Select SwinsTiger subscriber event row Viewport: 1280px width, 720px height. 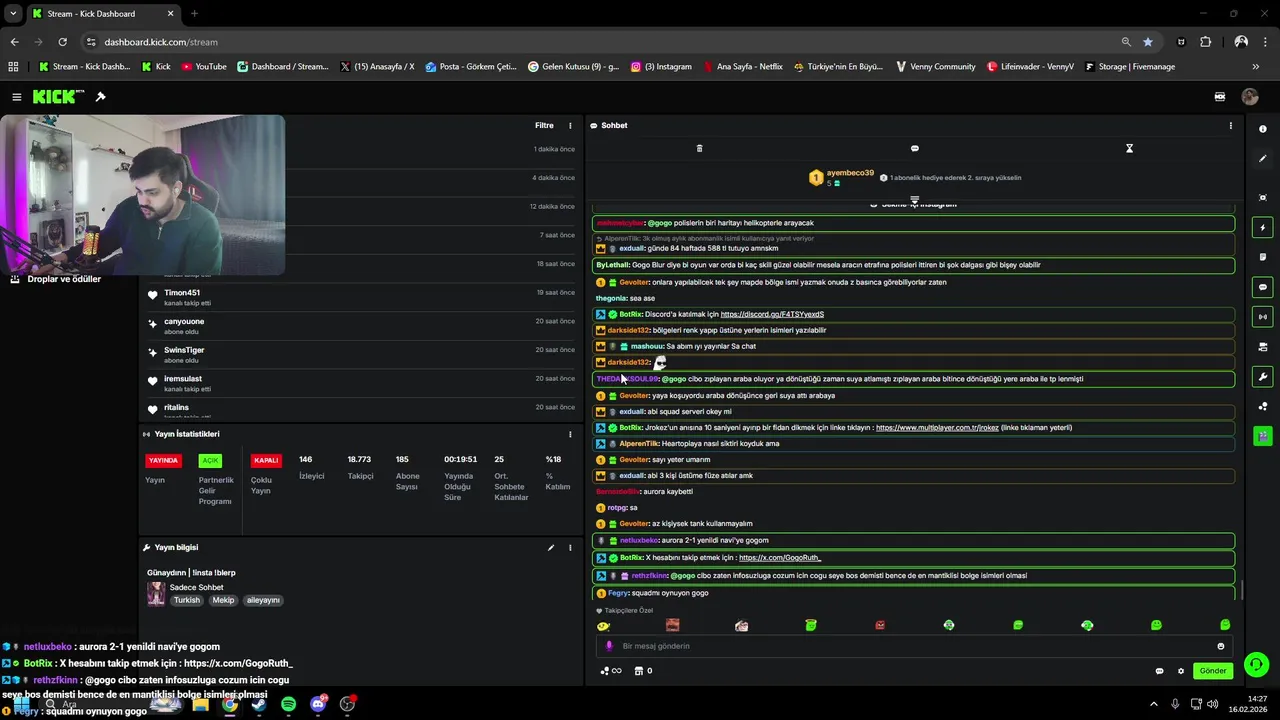click(360, 355)
